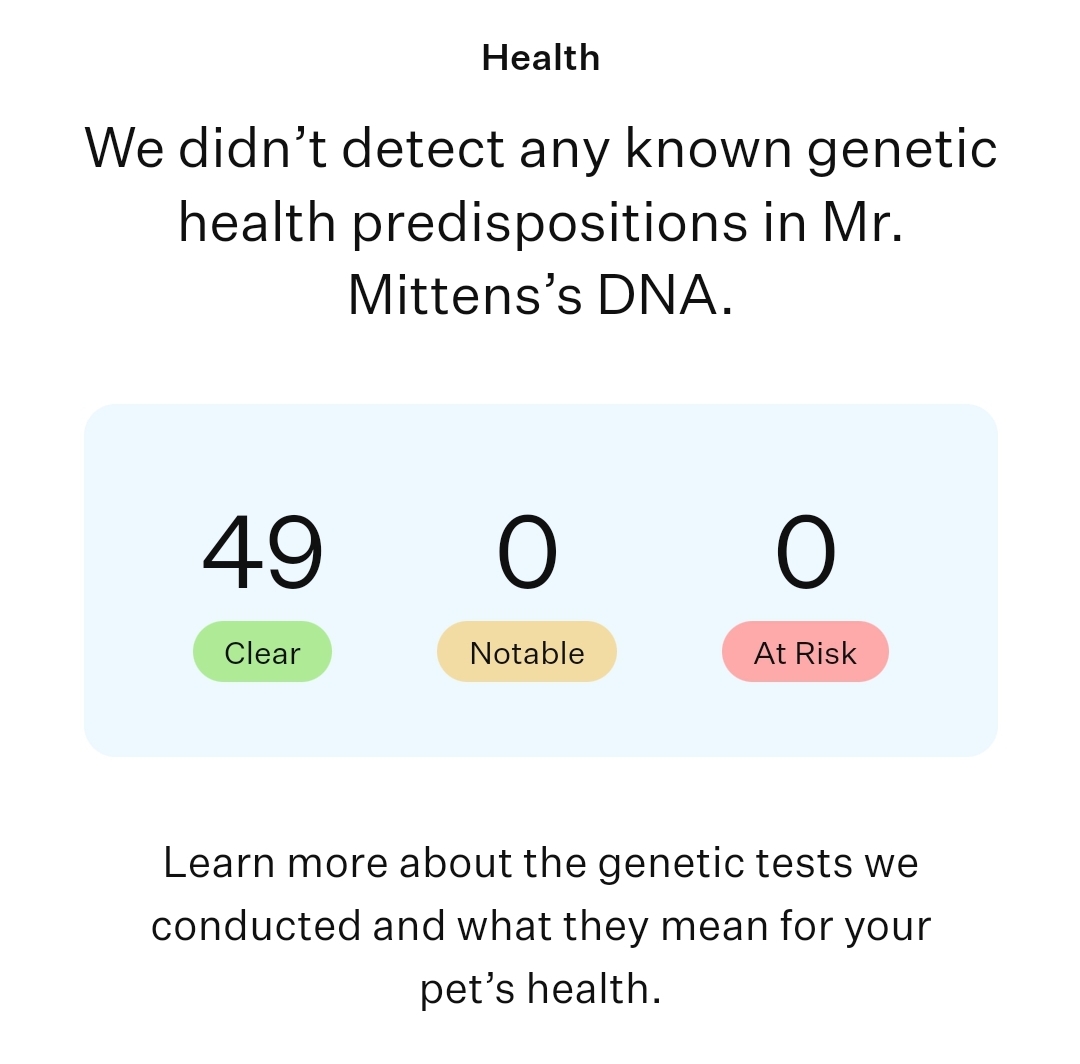Click the words At Risk in red pill

[x=805, y=653]
